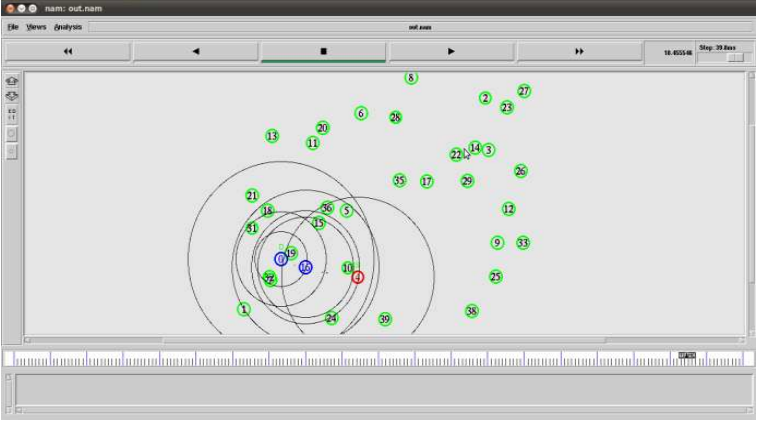Select green node 5
The image size is (759, 422).
346,211
